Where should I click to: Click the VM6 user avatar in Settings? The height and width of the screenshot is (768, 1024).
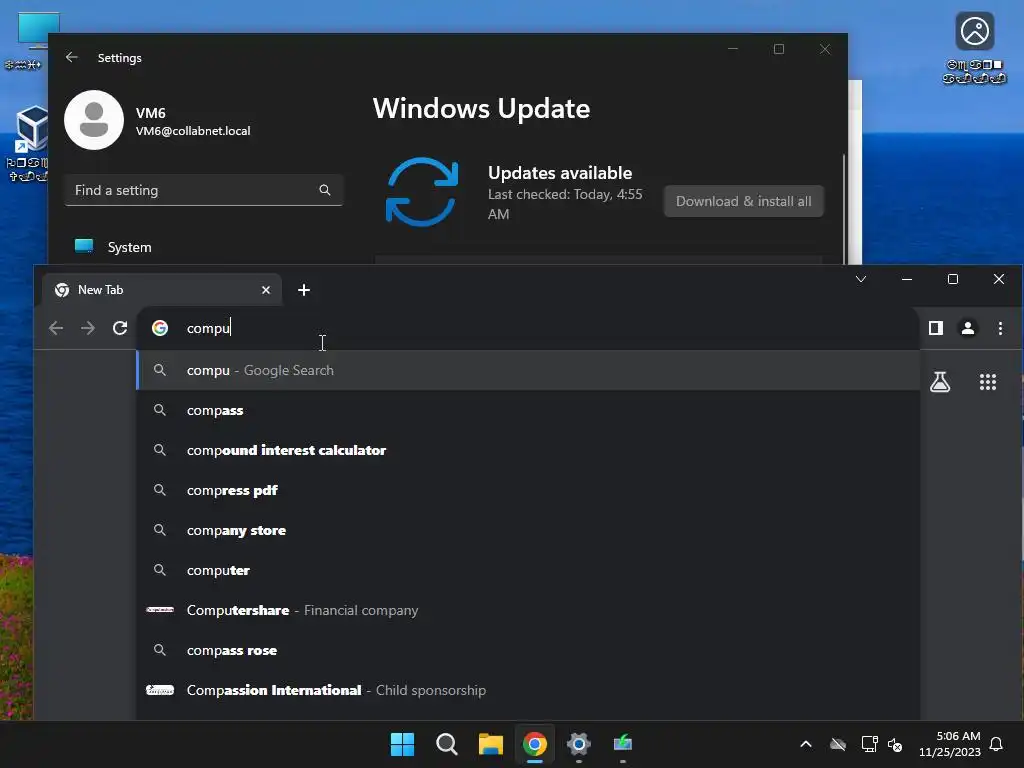click(94, 120)
